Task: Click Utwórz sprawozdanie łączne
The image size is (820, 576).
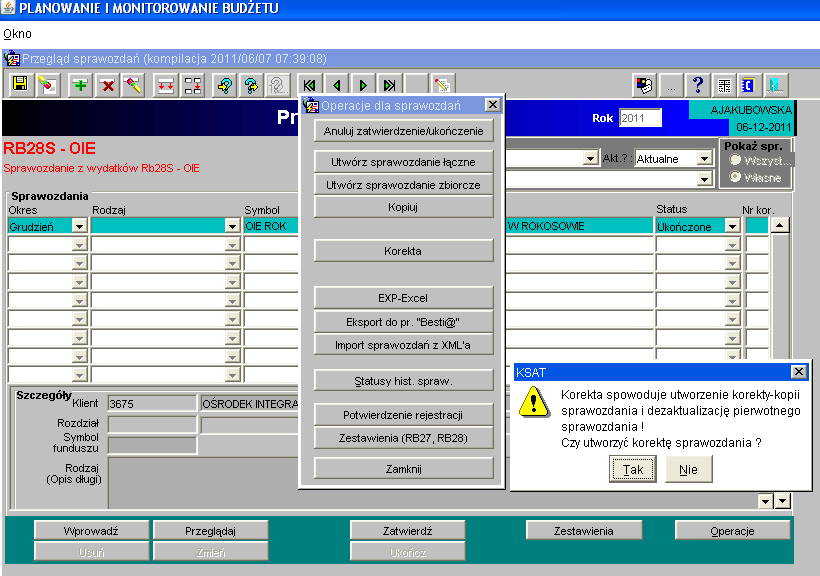Action: click(x=403, y=162)
